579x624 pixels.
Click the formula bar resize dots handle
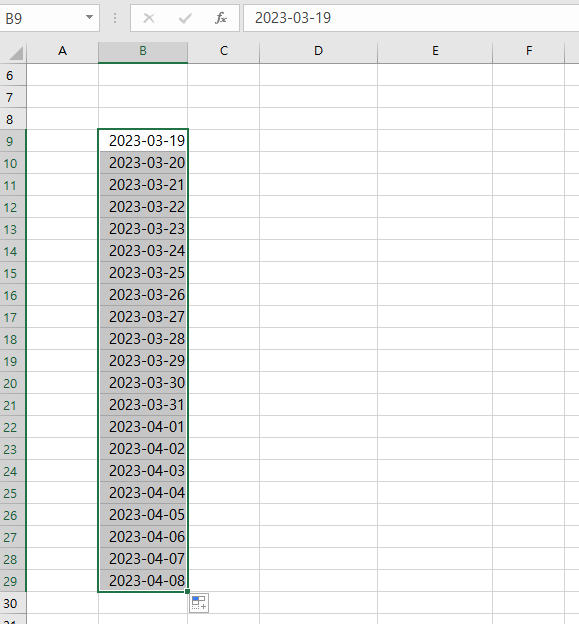coord(115,18)
